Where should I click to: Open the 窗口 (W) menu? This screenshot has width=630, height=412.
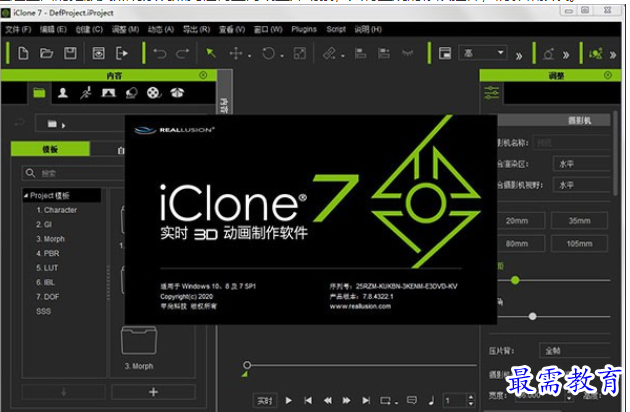point(268,29)
